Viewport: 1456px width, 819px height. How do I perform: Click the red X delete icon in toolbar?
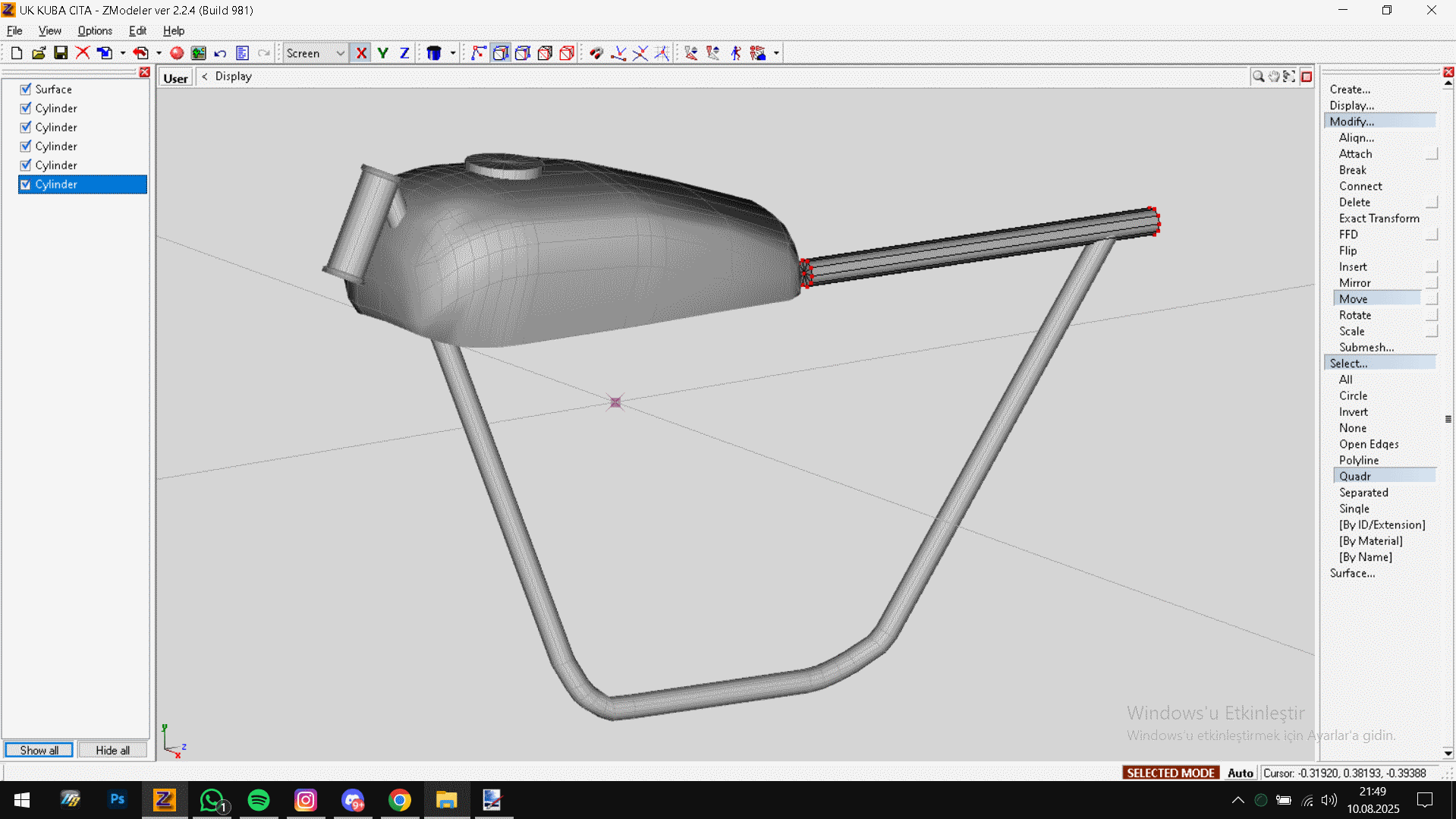83,53
